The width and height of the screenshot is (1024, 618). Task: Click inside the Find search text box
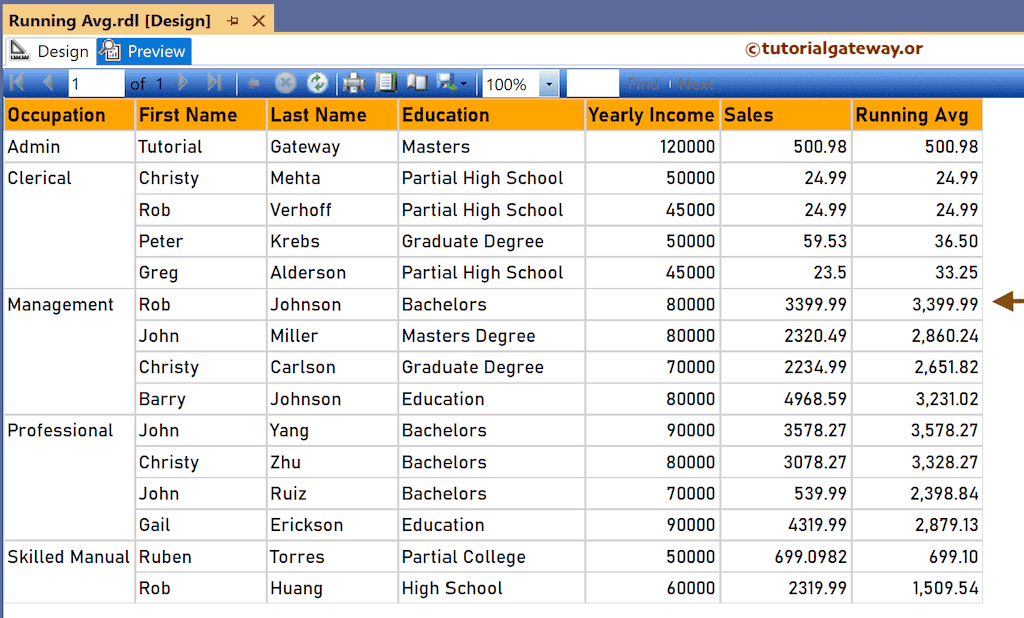[x=592, y=84]
